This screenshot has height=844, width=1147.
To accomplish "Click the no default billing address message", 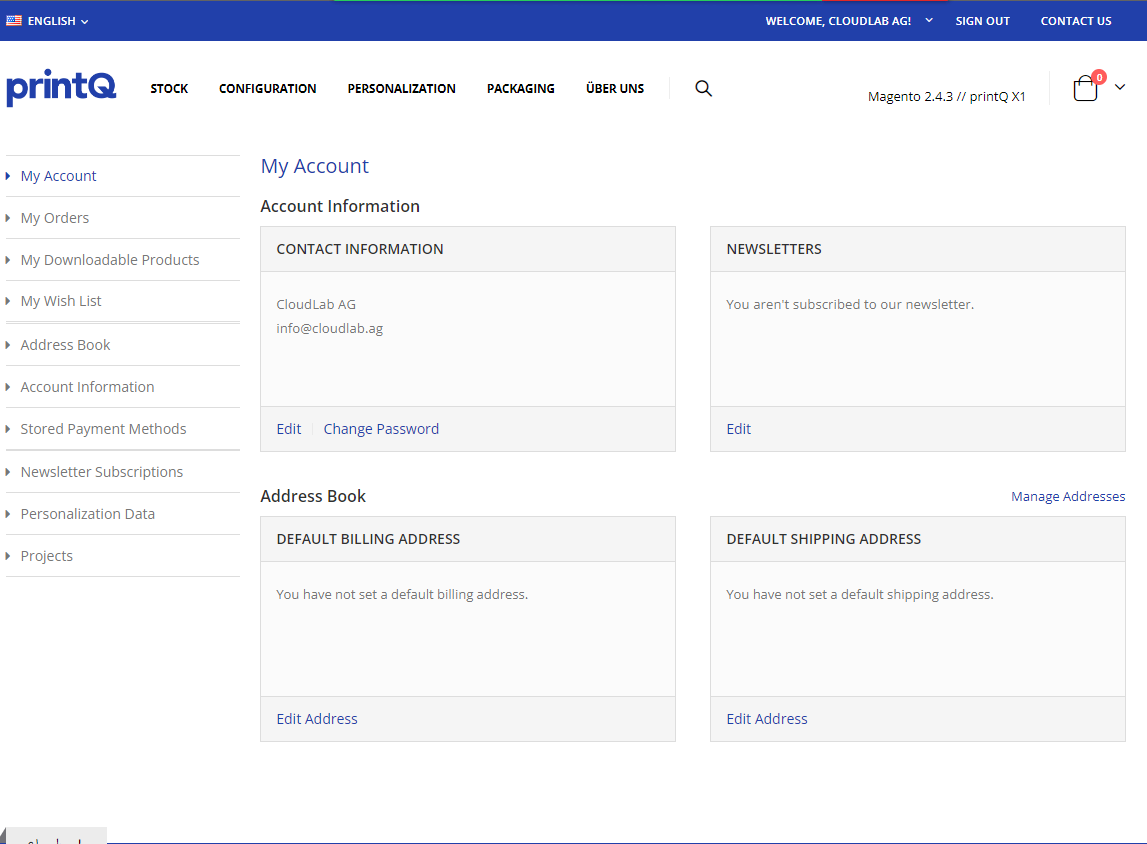I will pyautogui.click(x=402, y=595).
